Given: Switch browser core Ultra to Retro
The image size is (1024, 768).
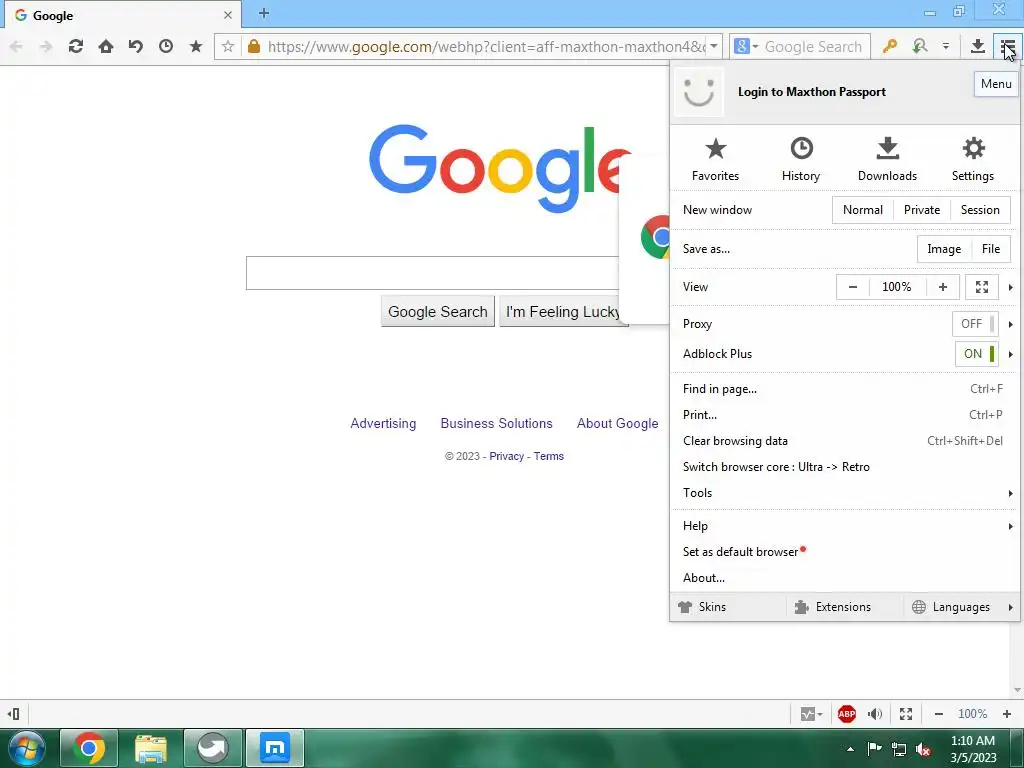Looking at the screenshot, I should coord(845,467).
